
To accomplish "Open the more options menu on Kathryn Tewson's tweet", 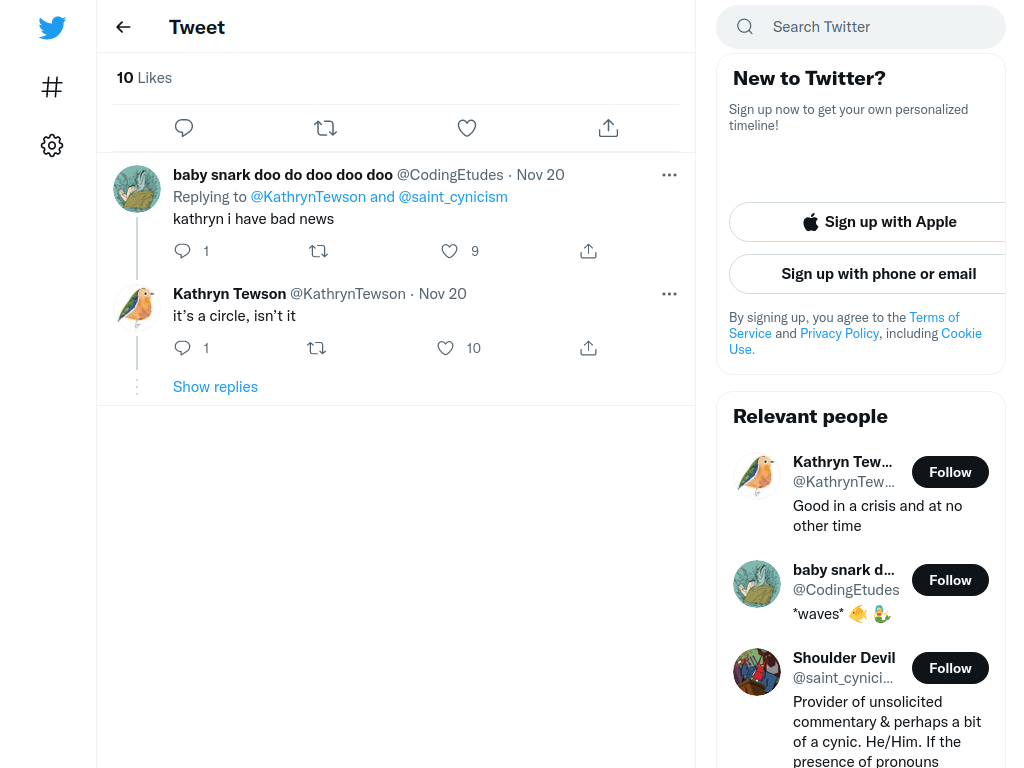I will pyautogui.click(x=669, y=294).
